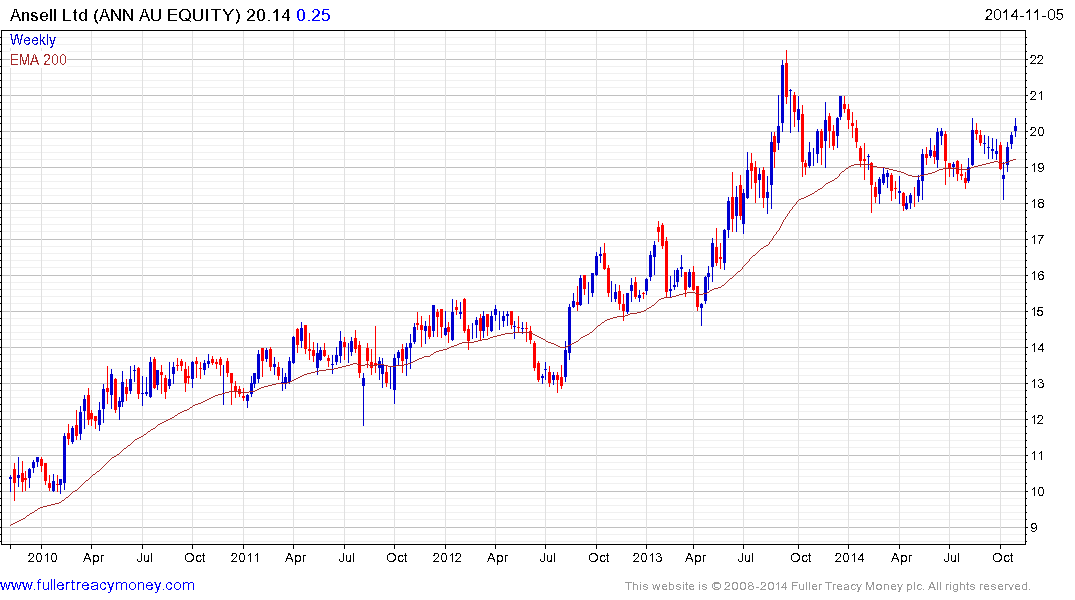Click the 11 price axis label
Viewport: 1075px width, 600px height.
[x=1037, y=456]
